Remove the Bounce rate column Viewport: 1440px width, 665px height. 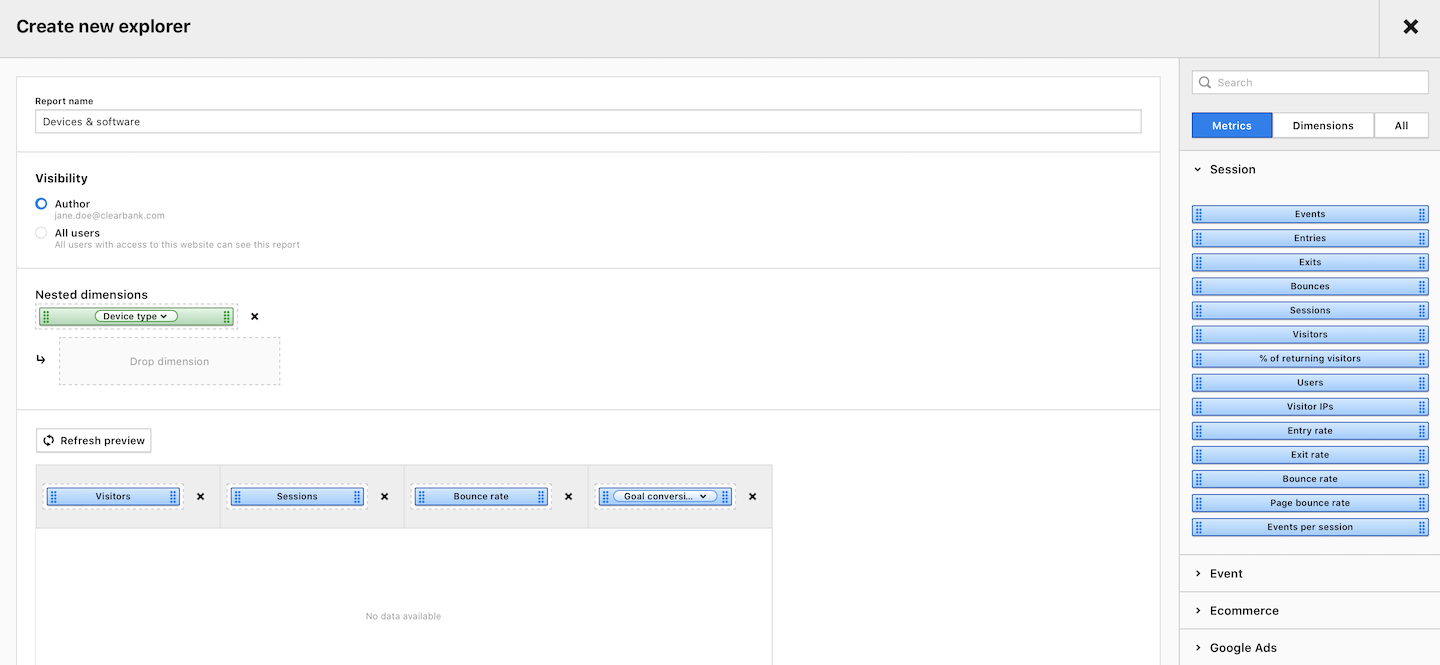568,496
